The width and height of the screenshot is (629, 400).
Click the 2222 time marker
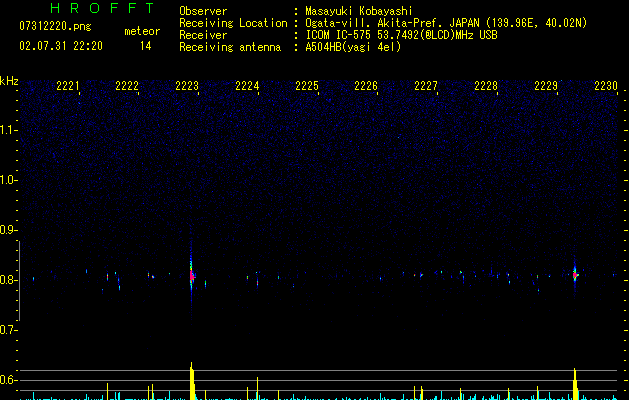[x=127, y=86]
